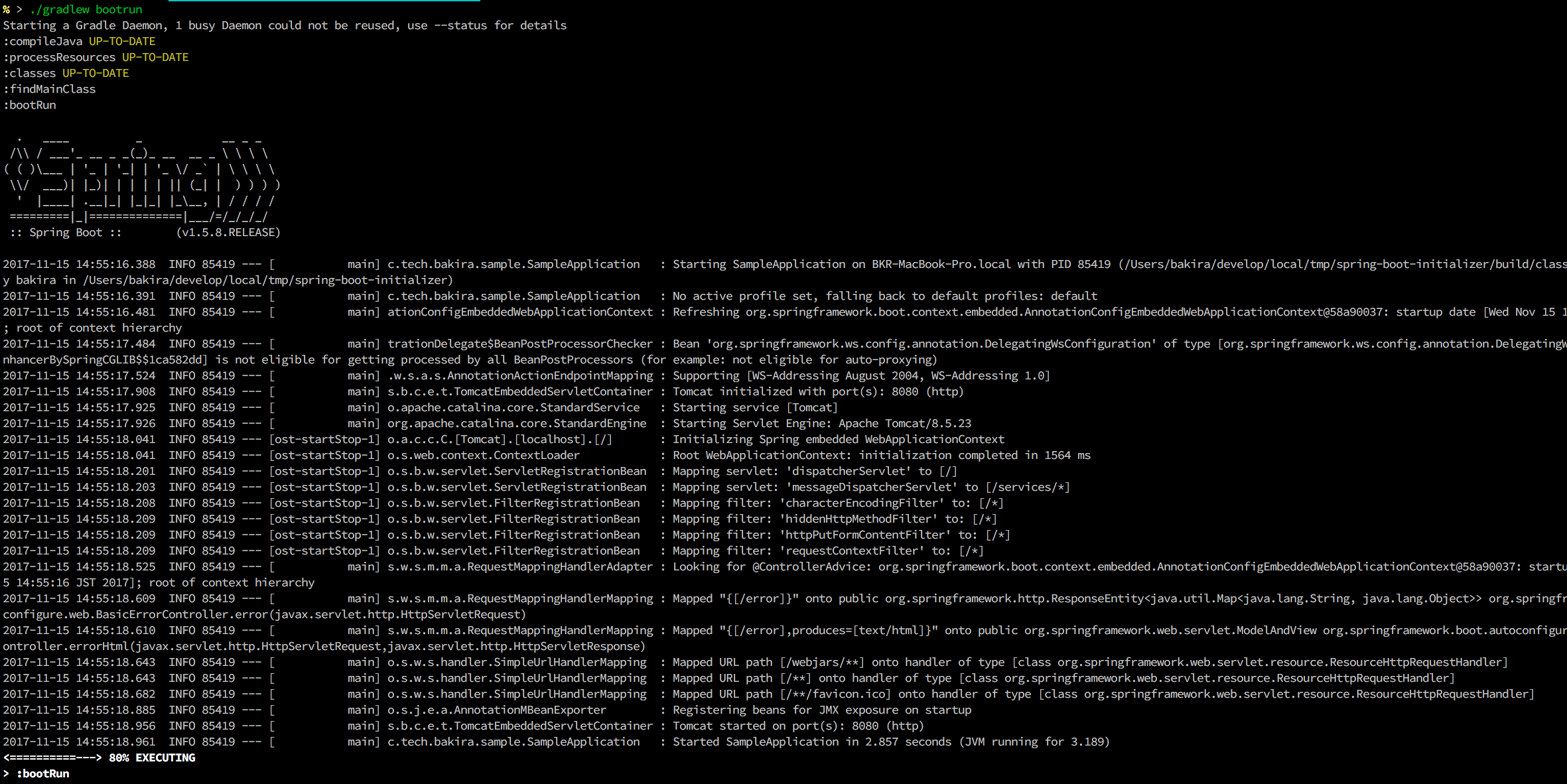Click 'trationDelegate$BeanPostProcessorChecker' logger name
The image size is (1567, 784).
(520, 344)
